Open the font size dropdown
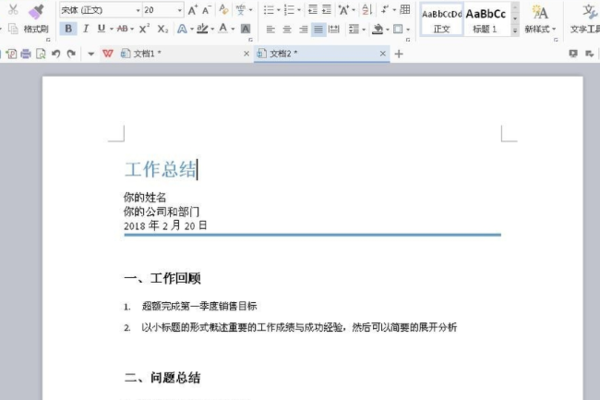Viewport: 600px width, 400px height. 179,10
